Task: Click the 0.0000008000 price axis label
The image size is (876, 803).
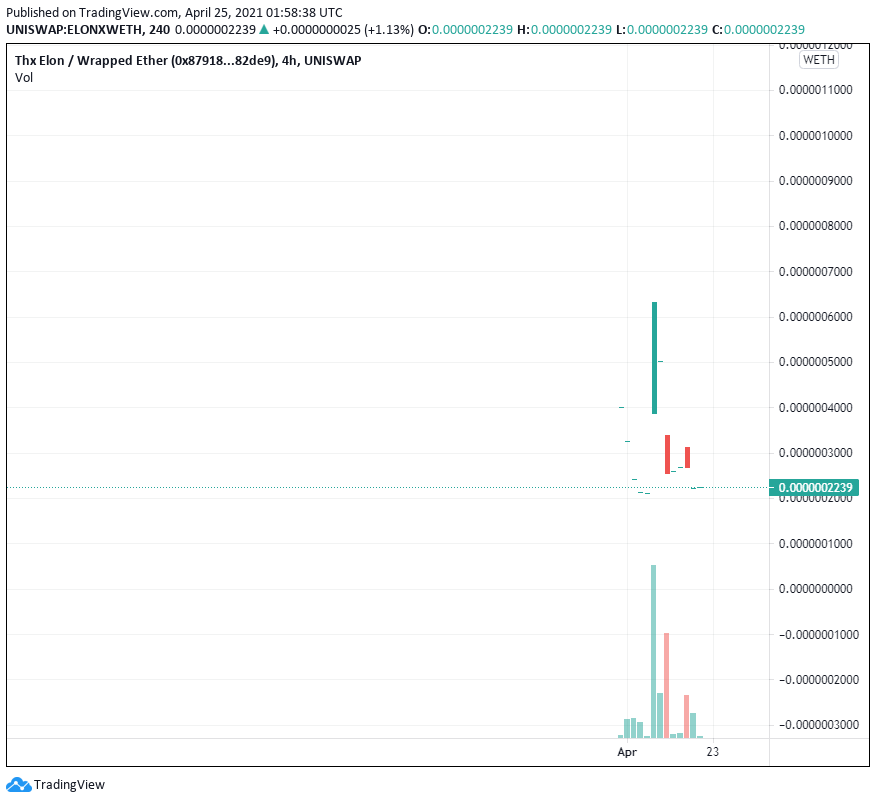Action: click(x=816, y=226)
